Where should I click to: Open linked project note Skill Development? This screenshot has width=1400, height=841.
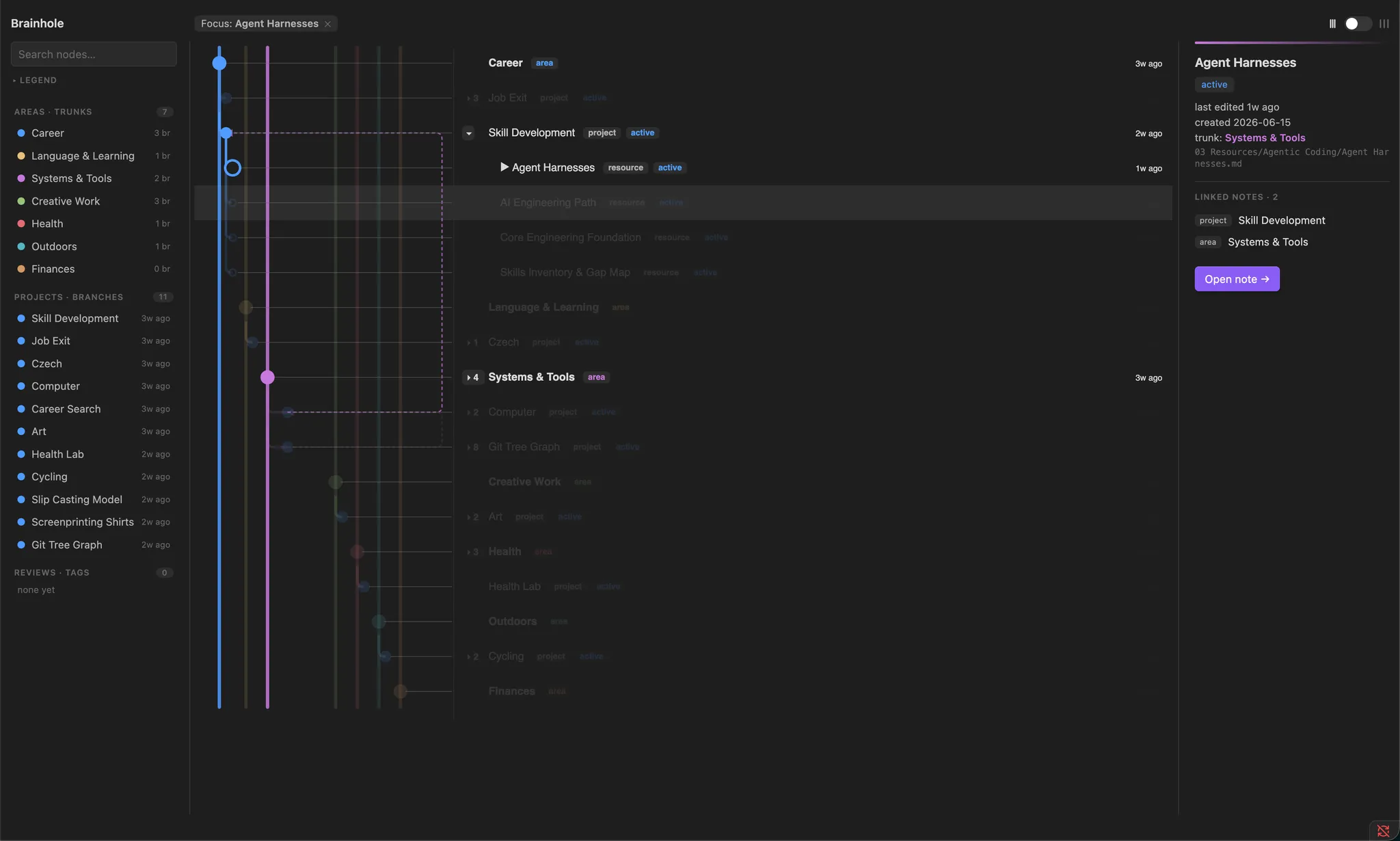pyautogui.click(x=1281, y=220)
